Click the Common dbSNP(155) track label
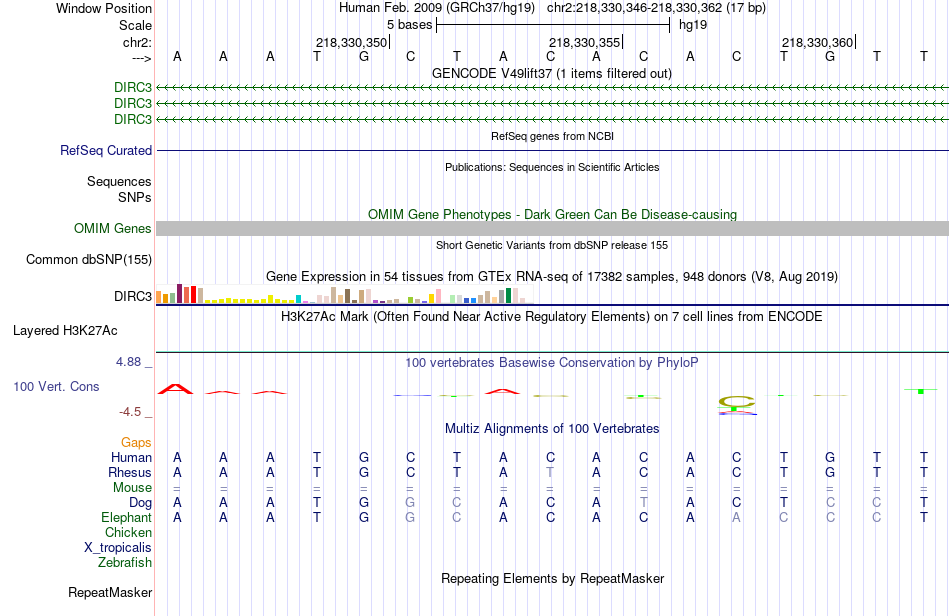This screenshot has height=616, width=950. click(89, 259)
